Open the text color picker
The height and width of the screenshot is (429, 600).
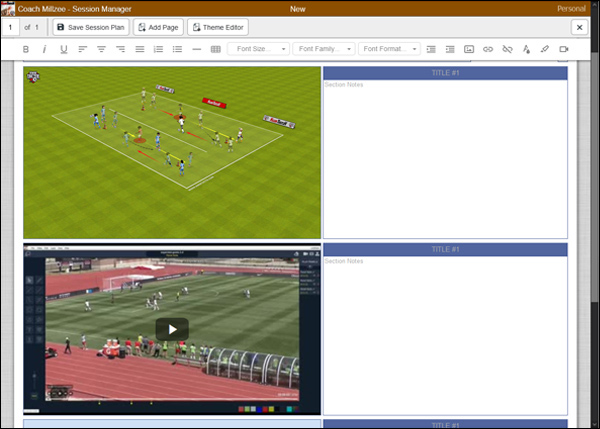[x=526, y=49]
